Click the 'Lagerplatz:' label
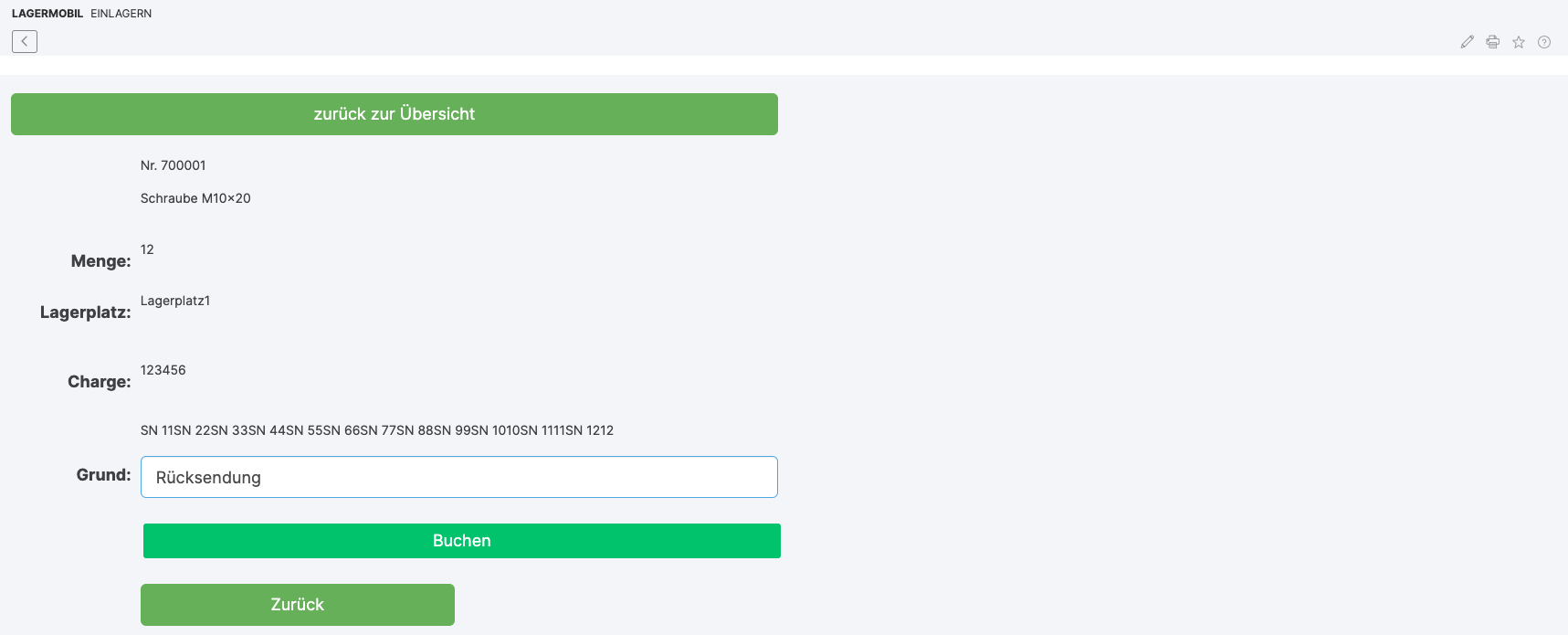Viewport: 1568px width, 635px height. pos(85,312)
